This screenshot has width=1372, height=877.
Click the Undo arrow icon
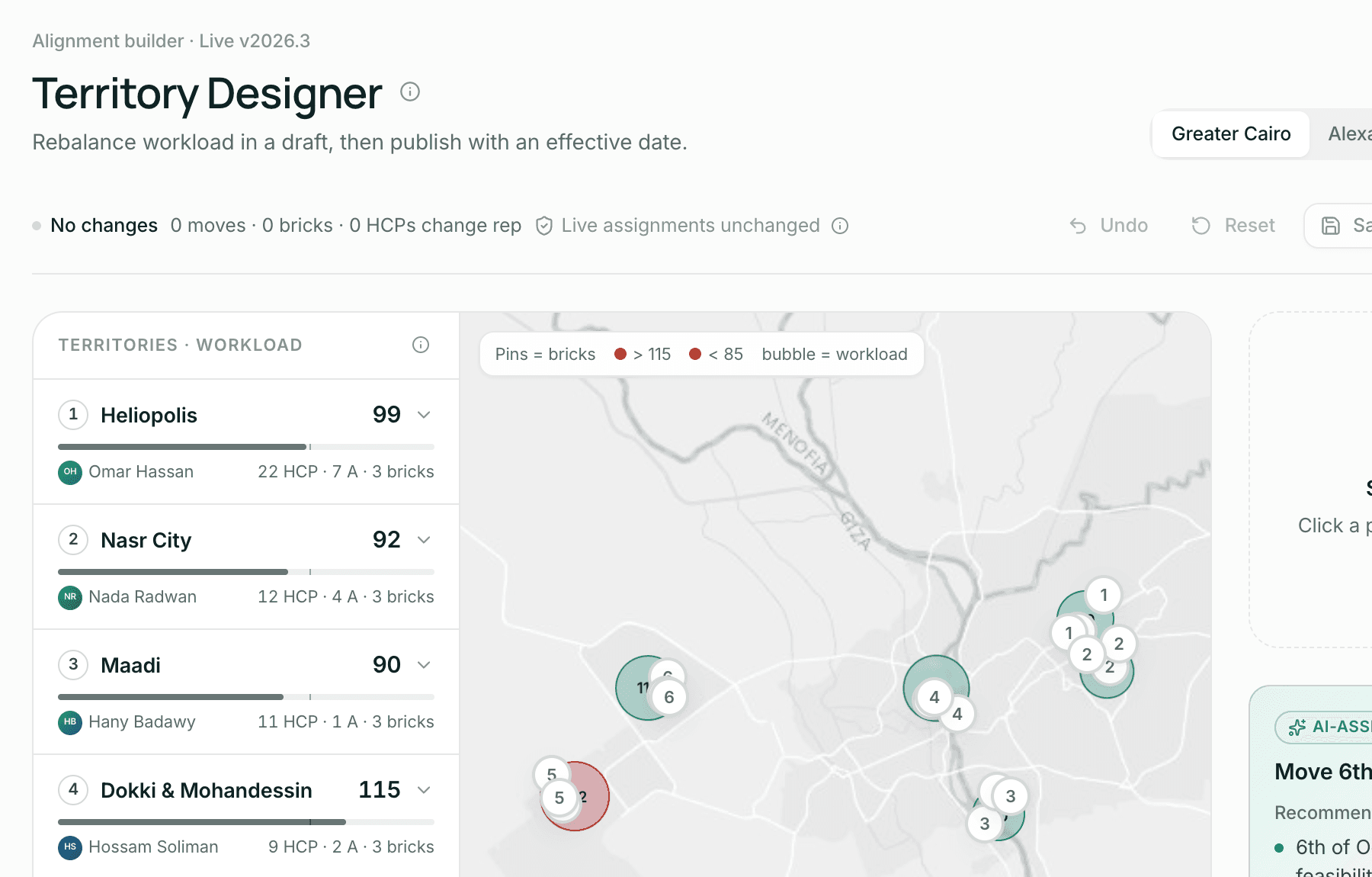[1078, 226]
